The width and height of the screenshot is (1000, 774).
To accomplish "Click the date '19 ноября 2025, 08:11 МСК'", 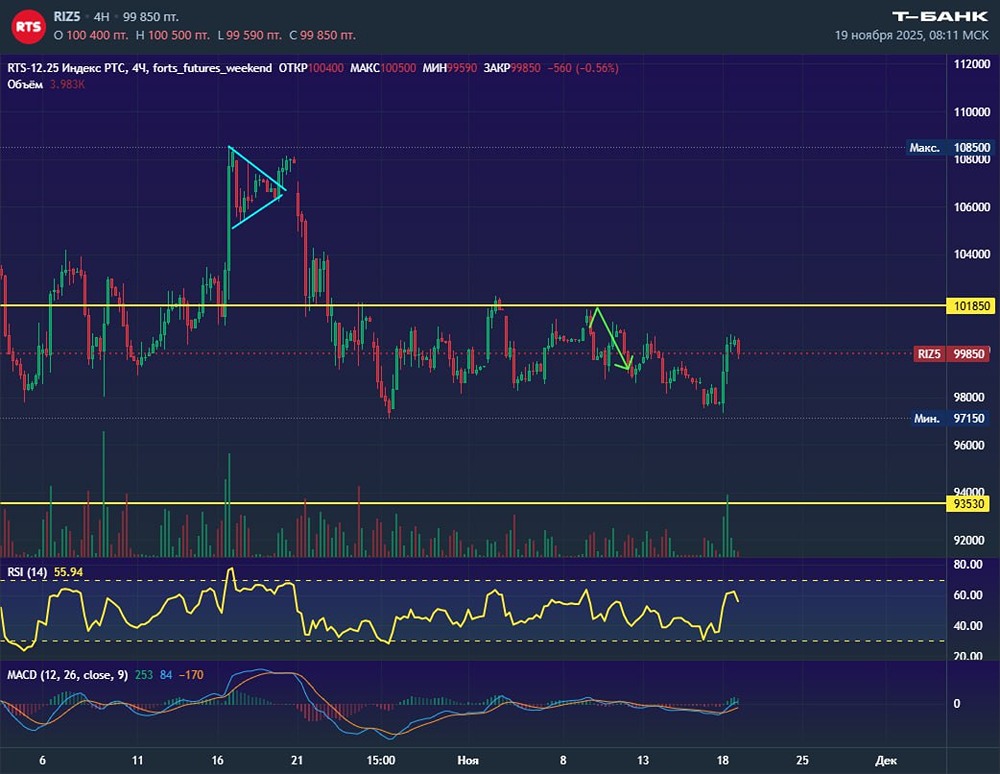I will click(x=911, y=35).
